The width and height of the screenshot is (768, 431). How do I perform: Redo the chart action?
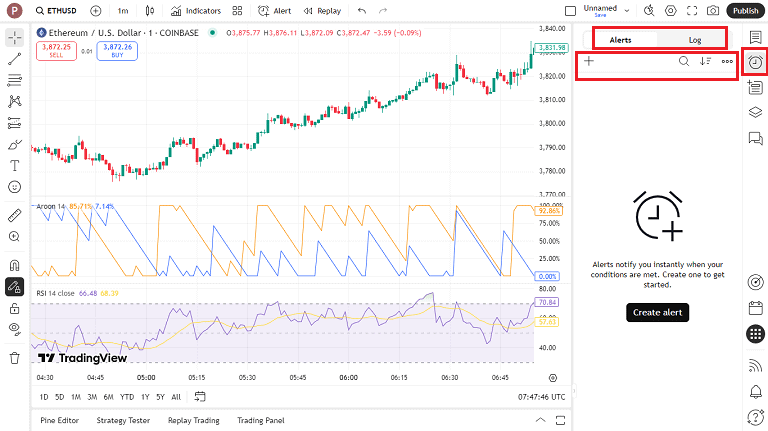coord(383,11)
